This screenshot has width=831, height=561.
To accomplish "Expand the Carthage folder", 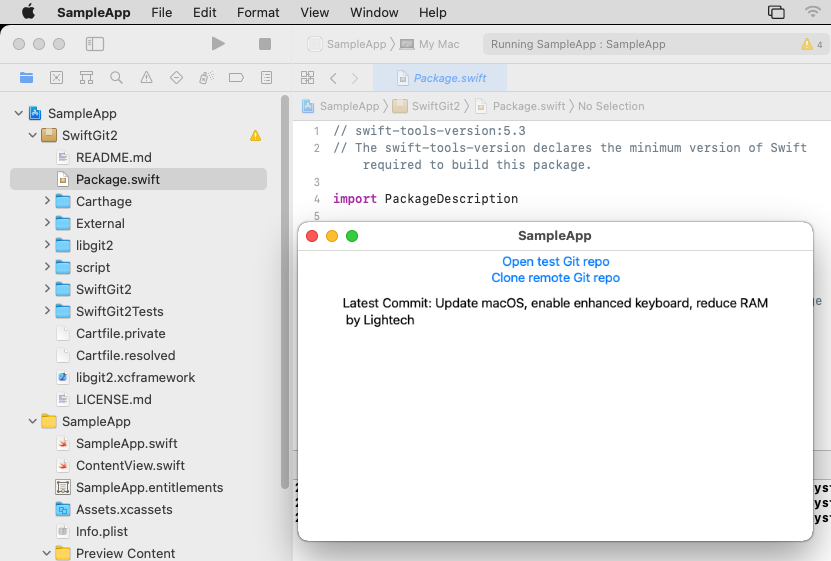I will 47,201.
